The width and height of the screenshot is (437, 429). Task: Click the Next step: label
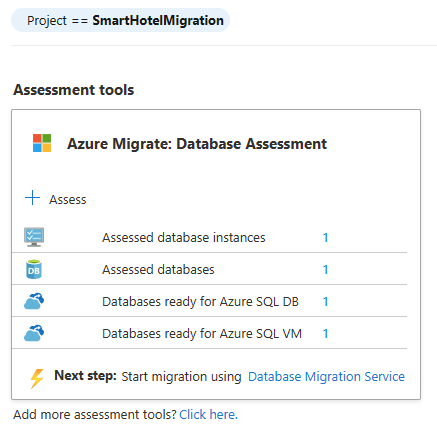(x=85, y=375)
